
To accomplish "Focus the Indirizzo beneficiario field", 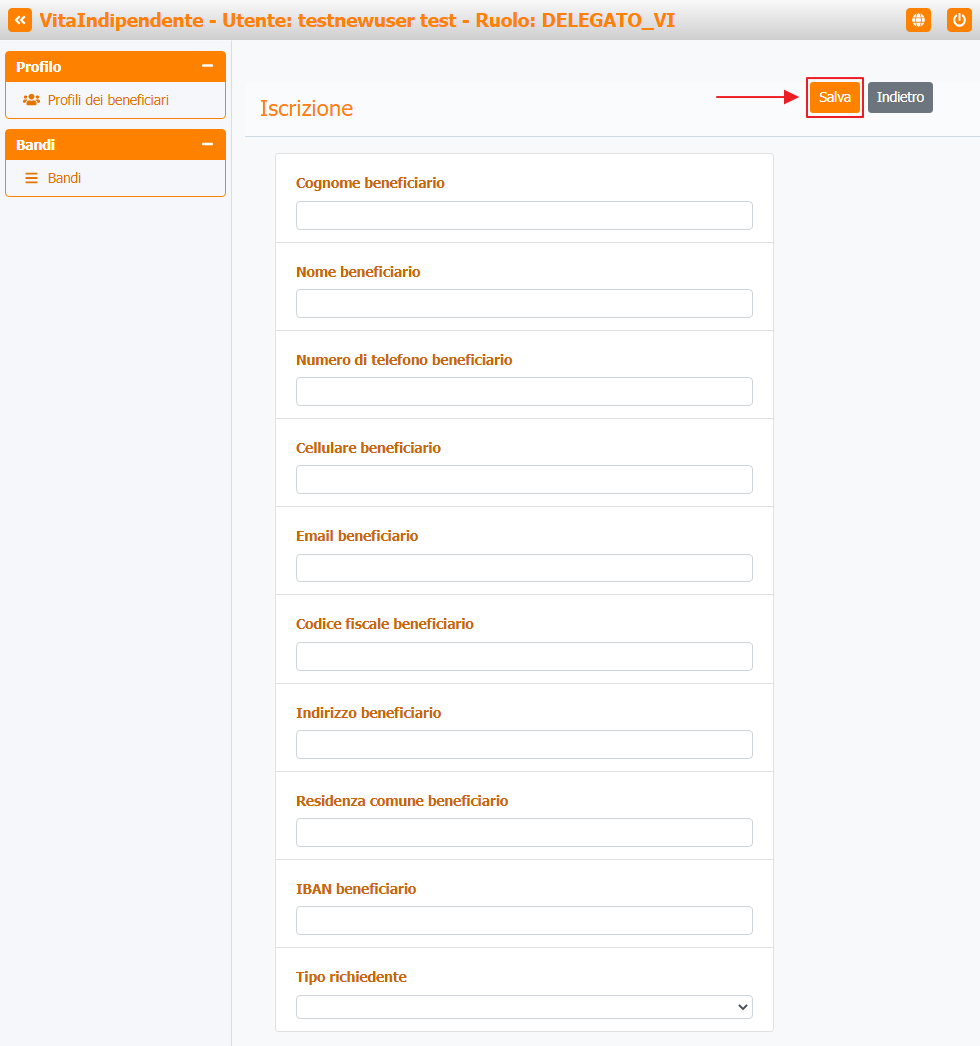I will pyautogui.click(x=524, y=744).
